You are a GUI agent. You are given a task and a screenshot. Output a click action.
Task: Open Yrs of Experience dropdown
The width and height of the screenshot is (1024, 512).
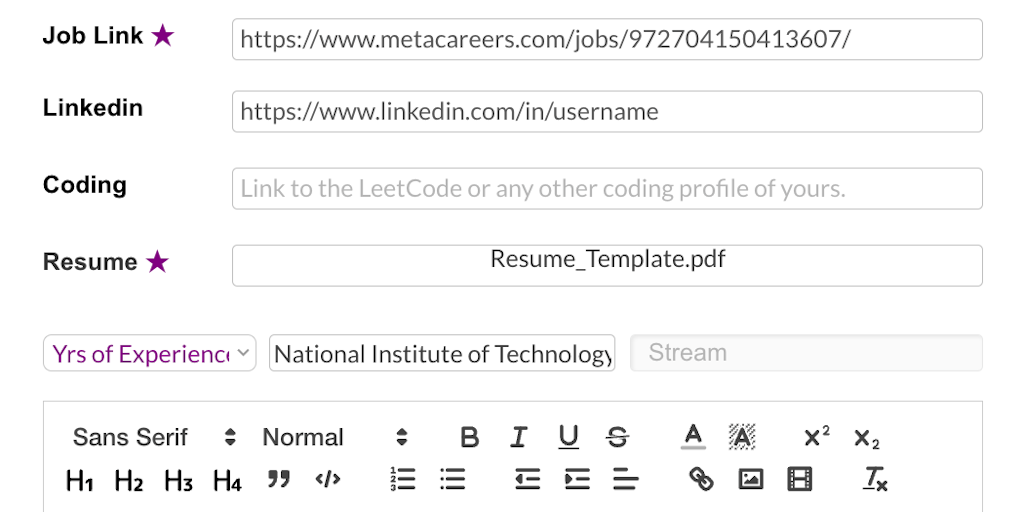tap(150, 353)
